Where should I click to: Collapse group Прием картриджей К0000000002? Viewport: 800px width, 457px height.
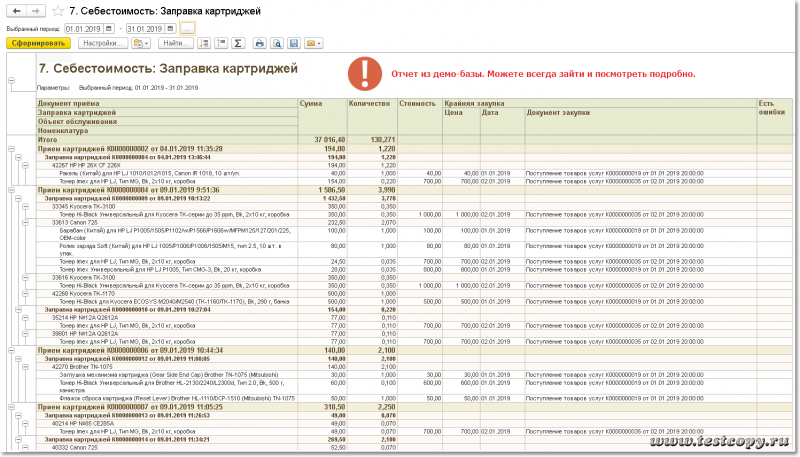tap(11, 149)
